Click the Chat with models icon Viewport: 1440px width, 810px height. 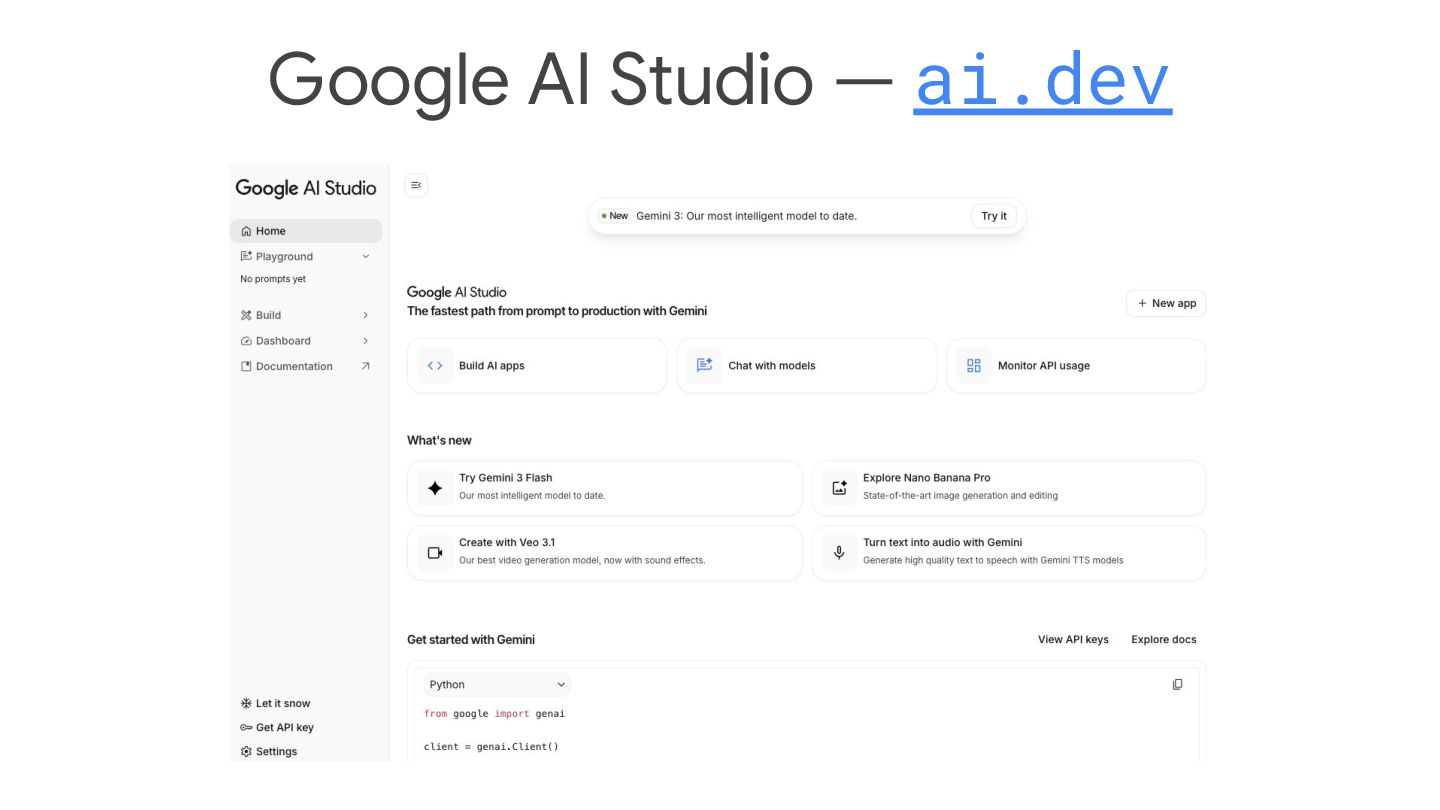704,366
